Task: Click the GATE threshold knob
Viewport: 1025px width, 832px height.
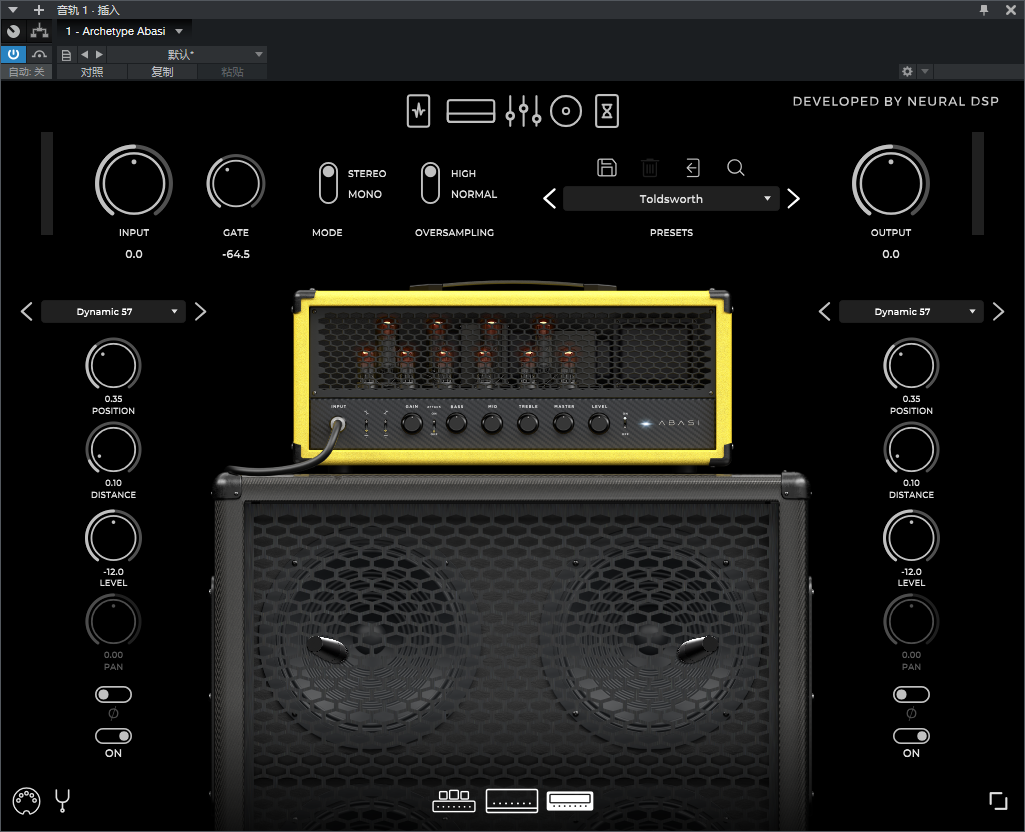Action: point(235,183)
